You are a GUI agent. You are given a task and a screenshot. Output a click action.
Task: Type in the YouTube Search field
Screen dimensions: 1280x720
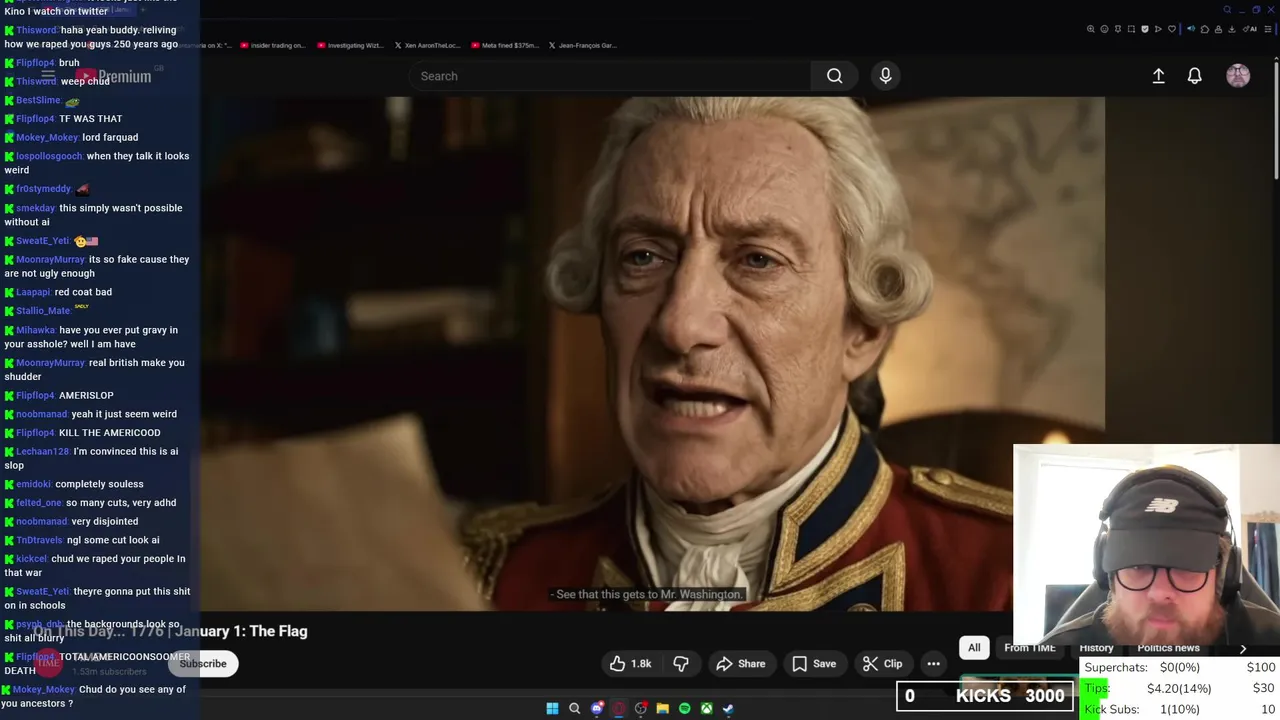point(610,76)
